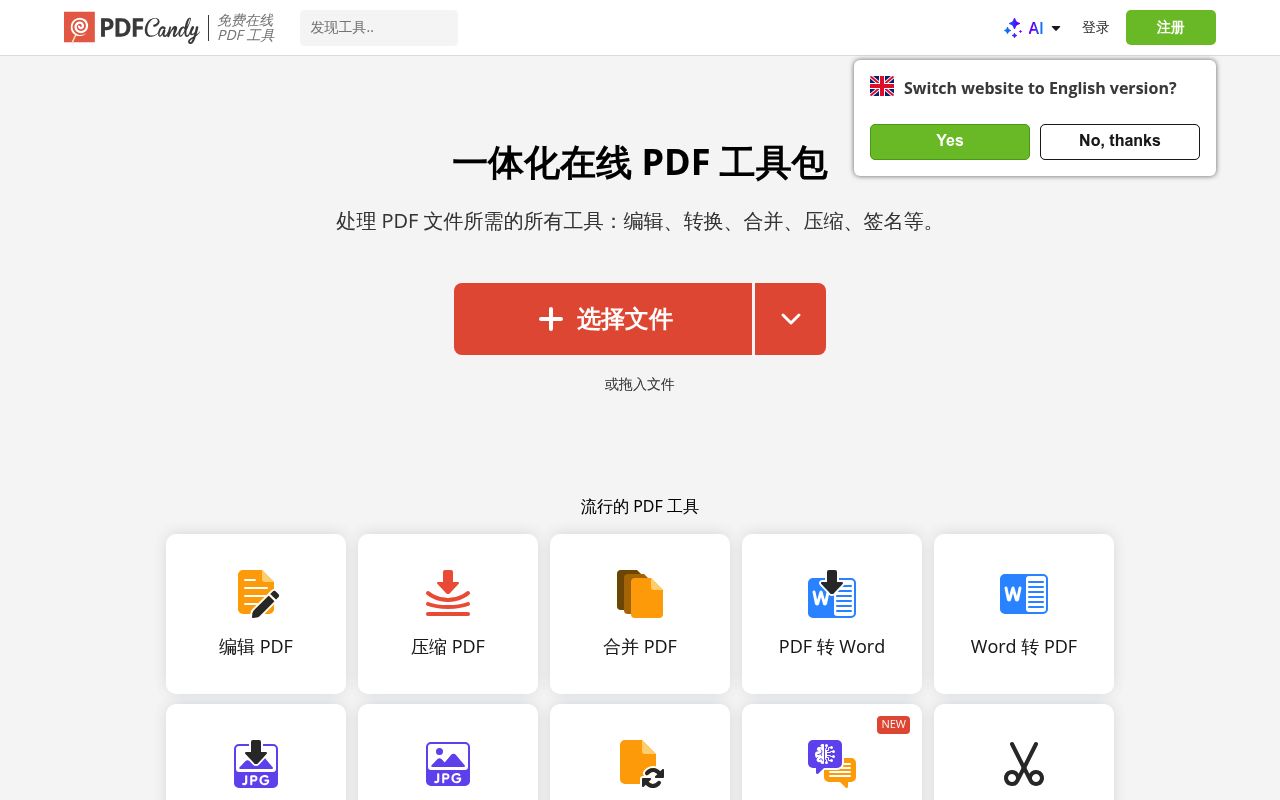
Task: Click the 选择文件 button
Action: pos(603,319)
